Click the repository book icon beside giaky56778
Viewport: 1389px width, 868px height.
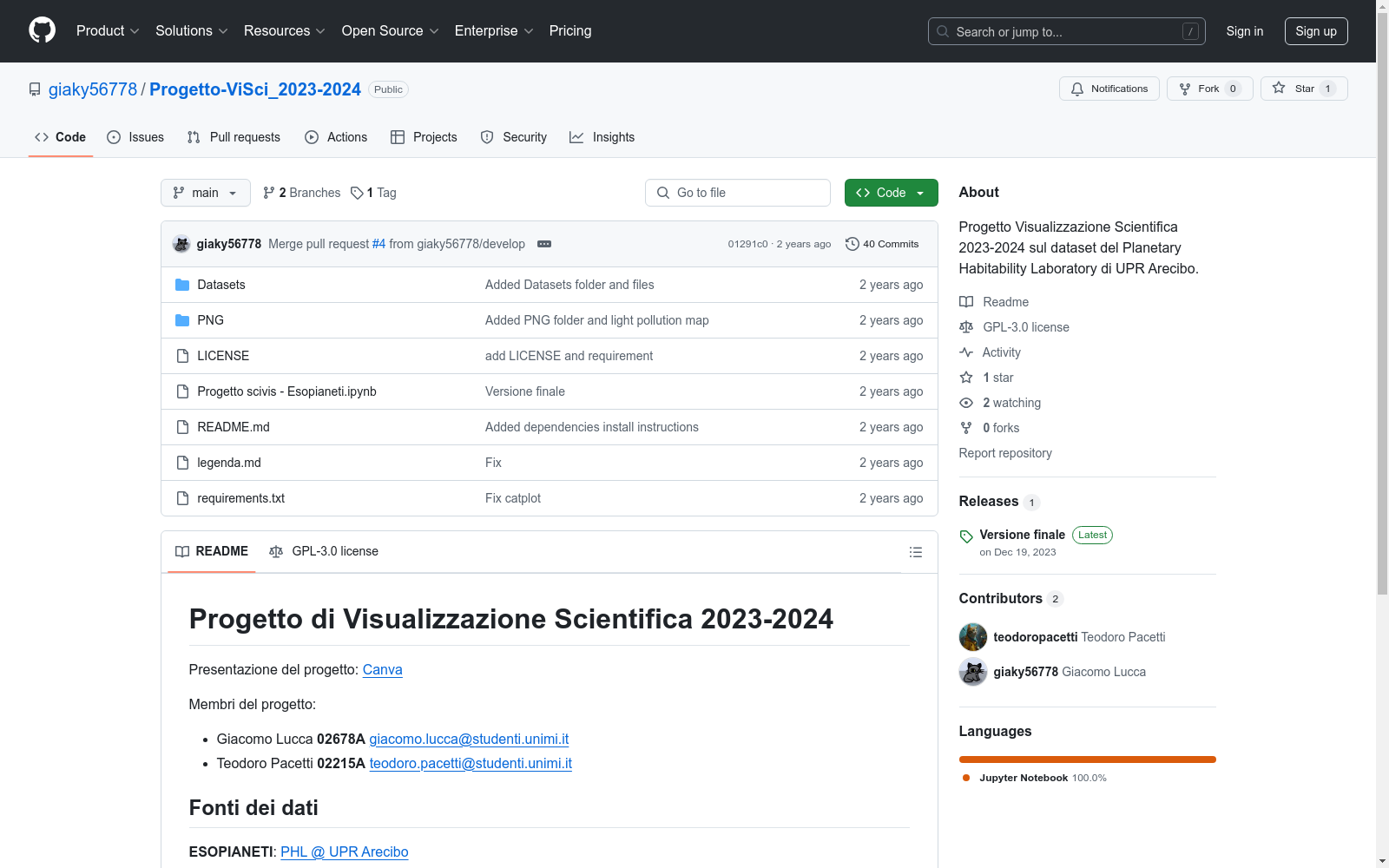click(35, 89)
